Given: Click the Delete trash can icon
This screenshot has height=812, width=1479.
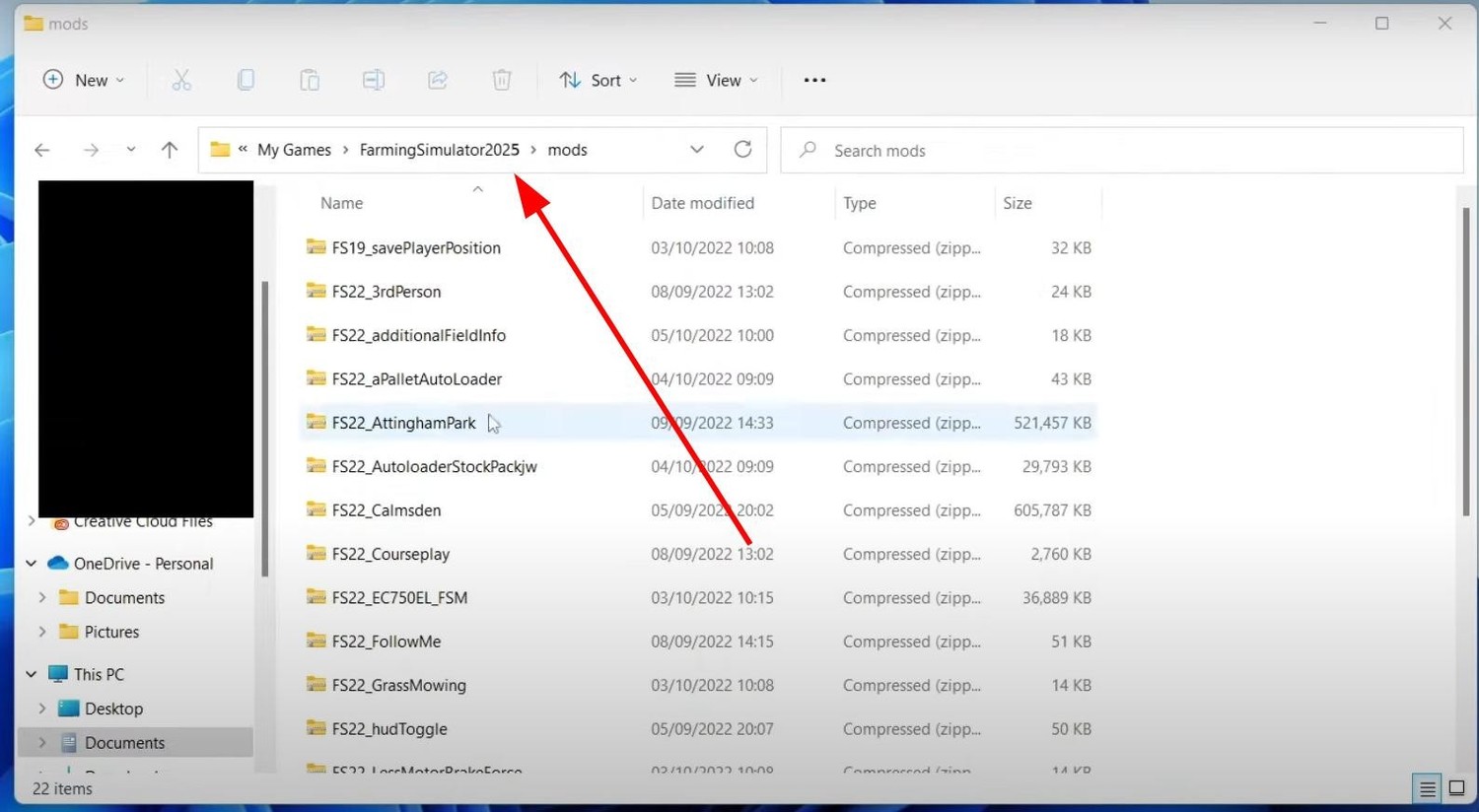Looking at the screenshot, I should 502,80.
